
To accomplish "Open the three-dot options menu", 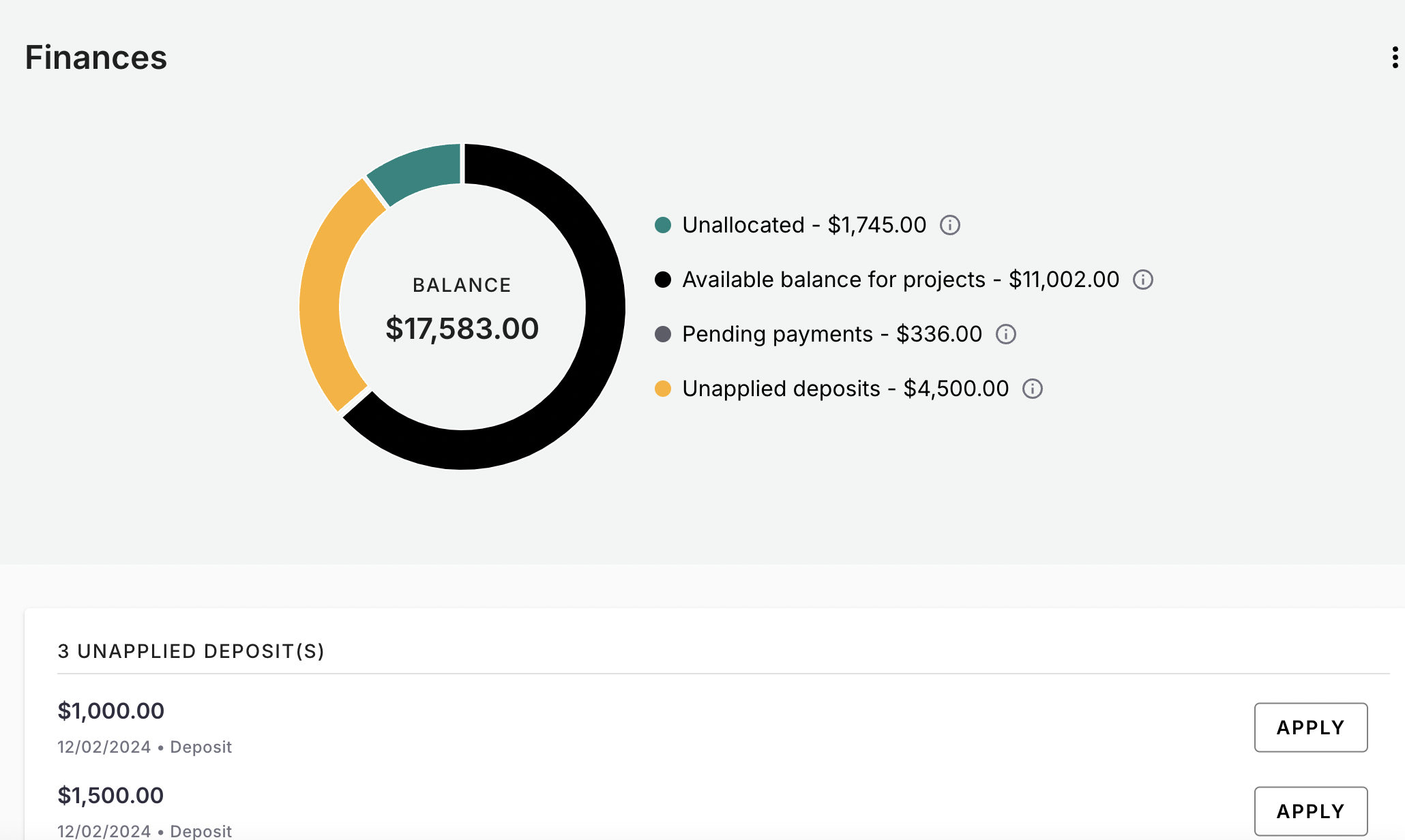I will (1395, 57).
